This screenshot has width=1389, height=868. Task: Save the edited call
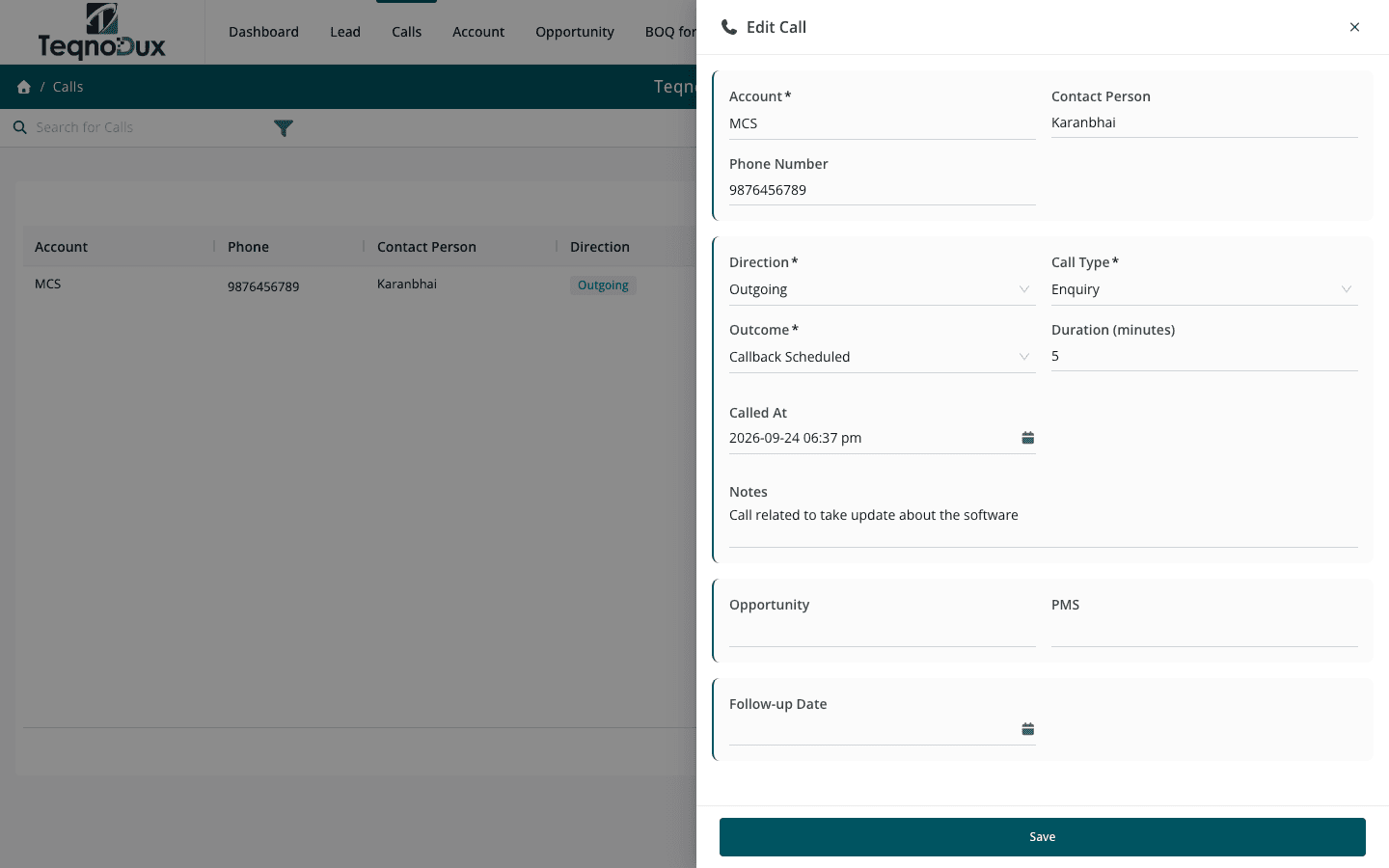click(x=1042, y=837)
